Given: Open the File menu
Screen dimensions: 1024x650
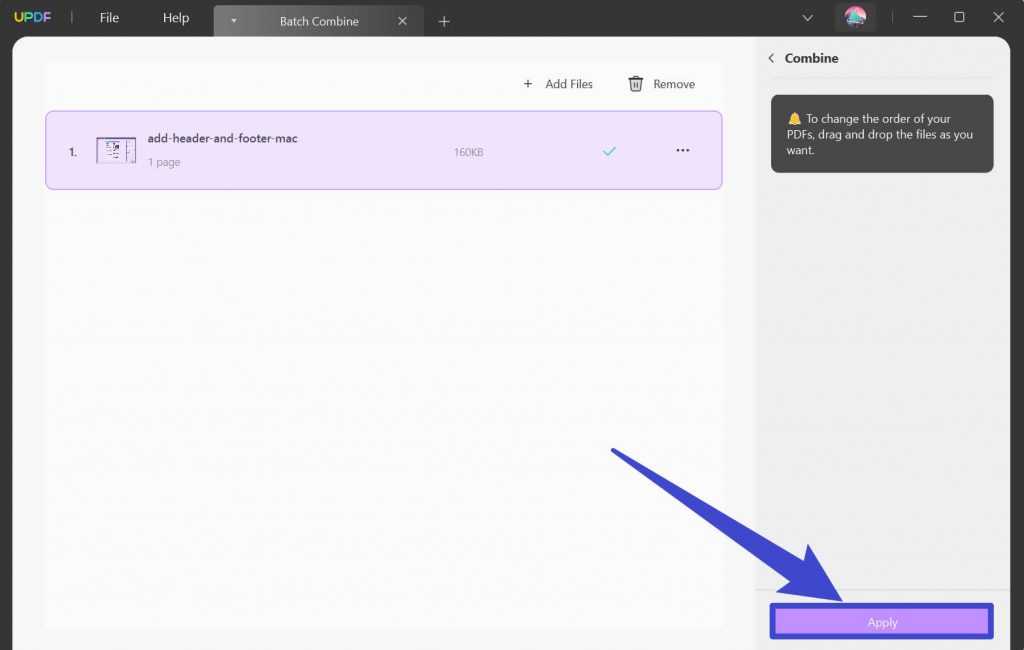Looking at the screenshot, I should click(108, 17).
